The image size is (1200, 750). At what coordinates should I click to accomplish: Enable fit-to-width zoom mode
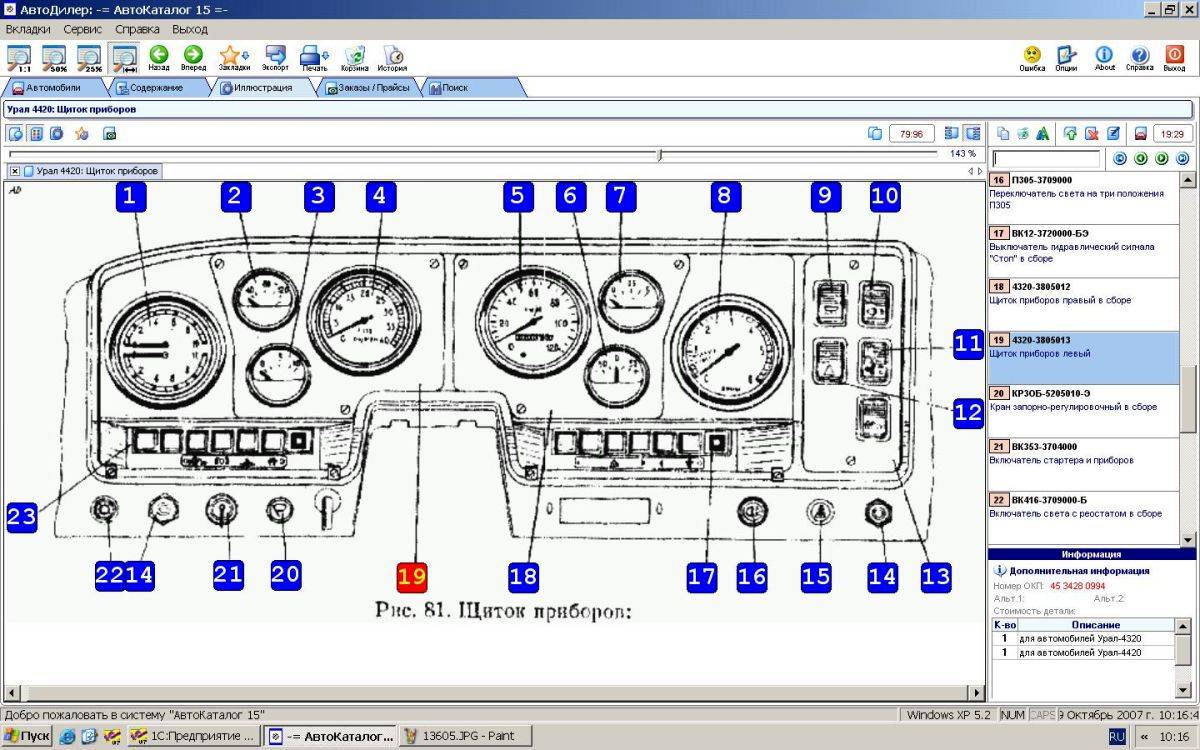click(125, 58)
